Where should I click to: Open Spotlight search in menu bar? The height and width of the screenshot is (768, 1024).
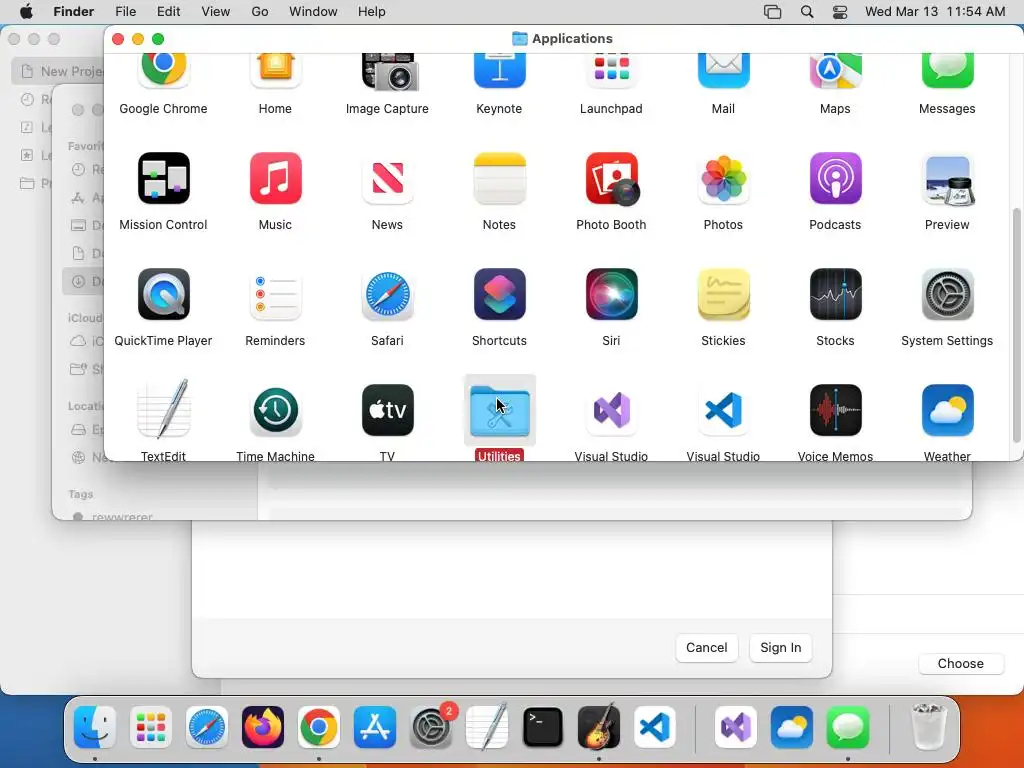pyautogui.click(x=807, y=12)
